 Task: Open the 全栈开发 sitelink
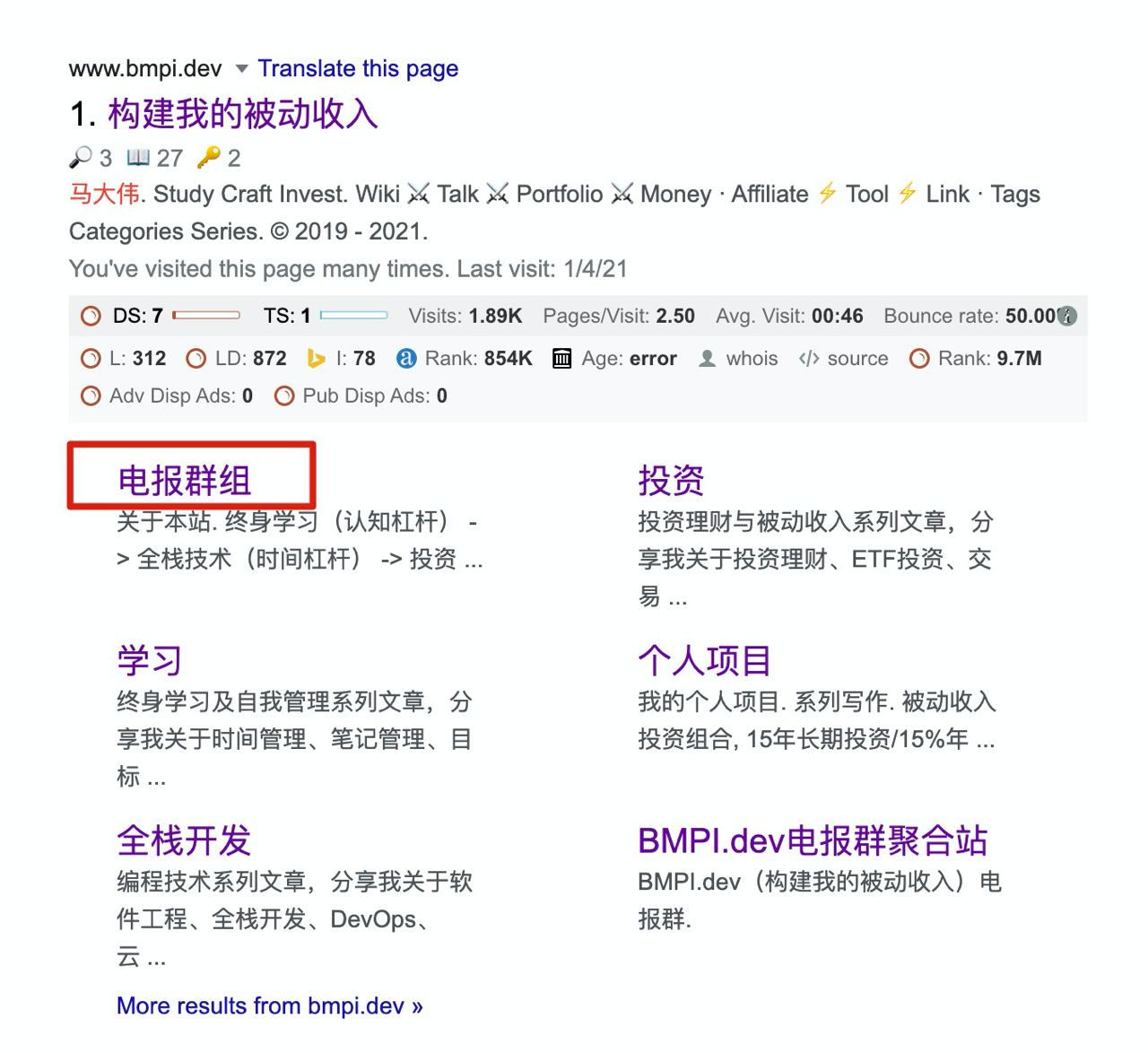184,841
